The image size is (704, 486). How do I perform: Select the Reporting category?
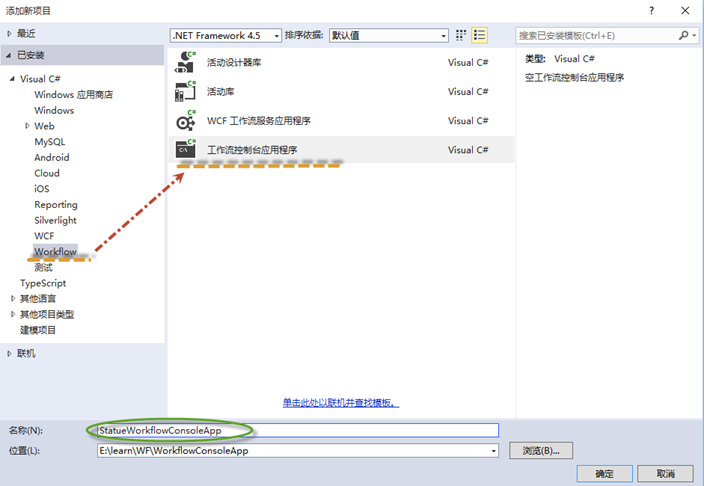[56, 205]
